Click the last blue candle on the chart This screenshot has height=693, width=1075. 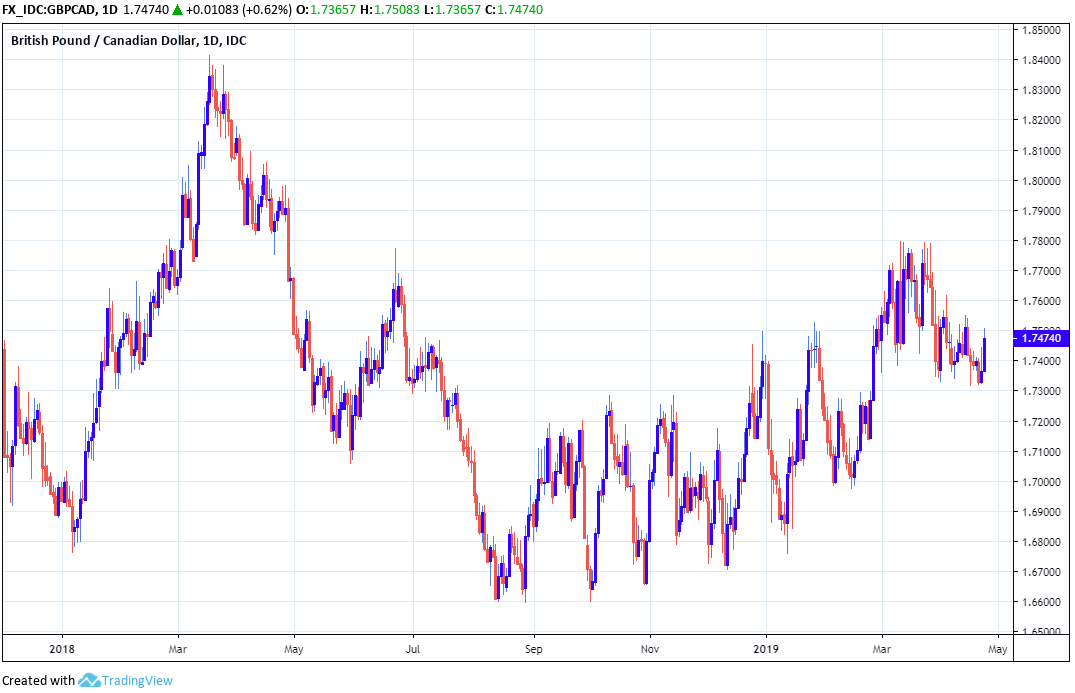[986, 354]
